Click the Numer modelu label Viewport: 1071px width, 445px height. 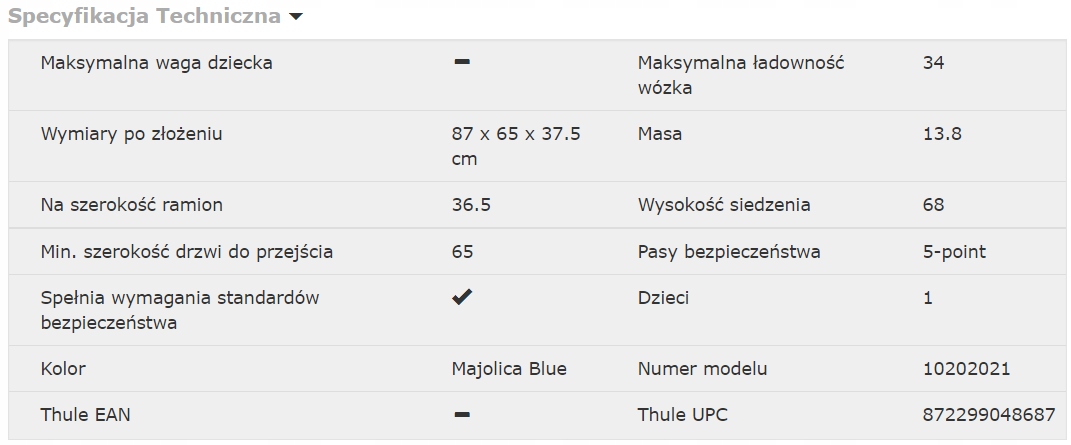(702, 369)
